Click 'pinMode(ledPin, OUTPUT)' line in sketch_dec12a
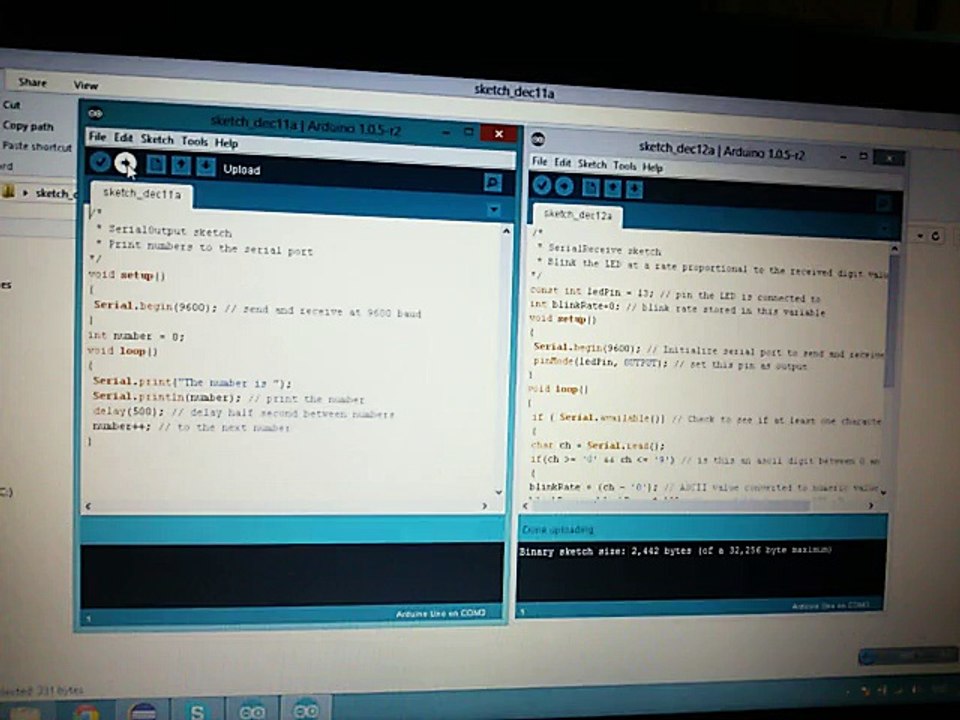 pos(670,364)
